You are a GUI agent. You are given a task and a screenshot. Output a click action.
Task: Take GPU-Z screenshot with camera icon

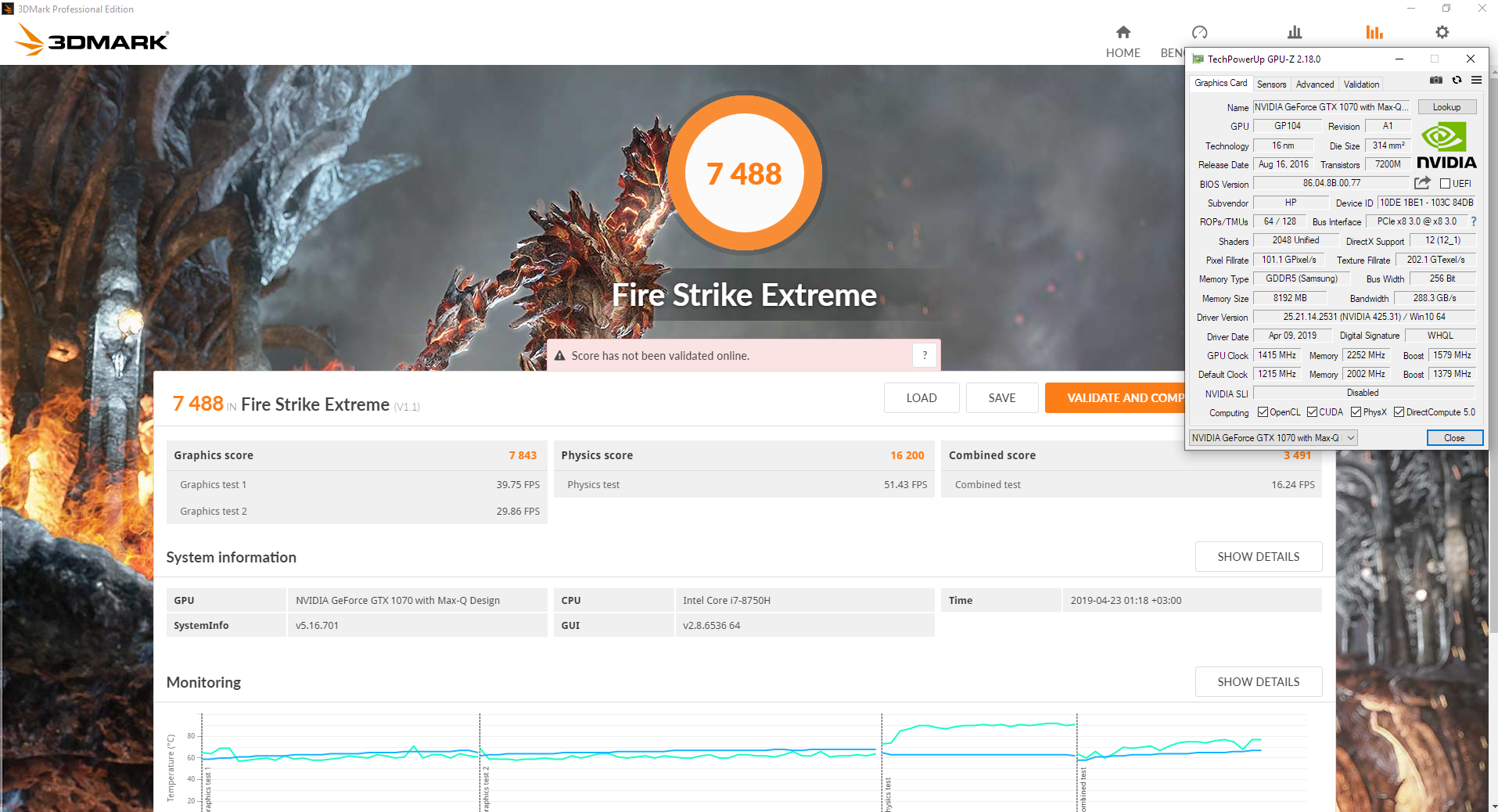[x=1436, y=80]
